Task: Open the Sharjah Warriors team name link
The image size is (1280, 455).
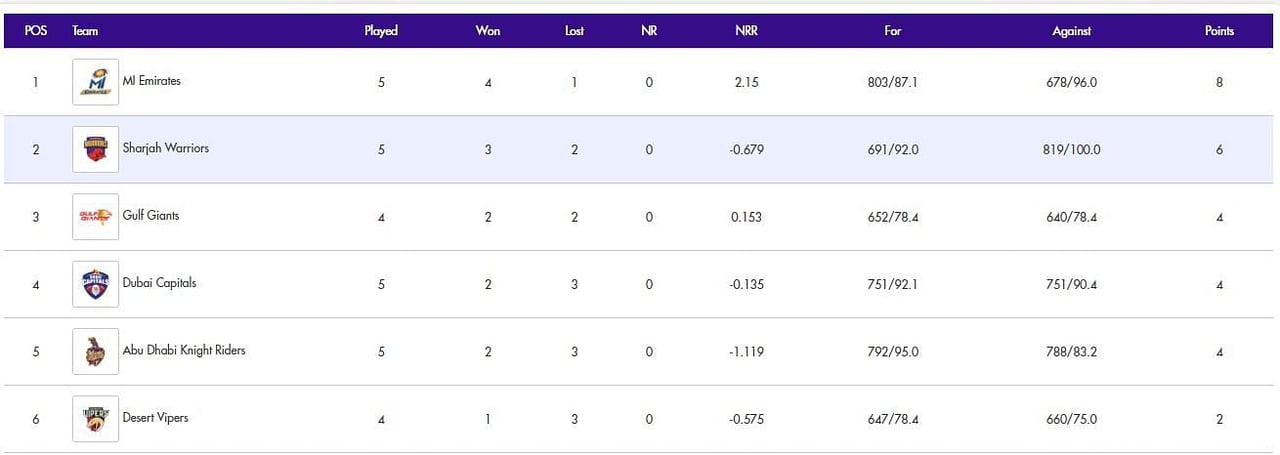Action: tap(166, 148)
